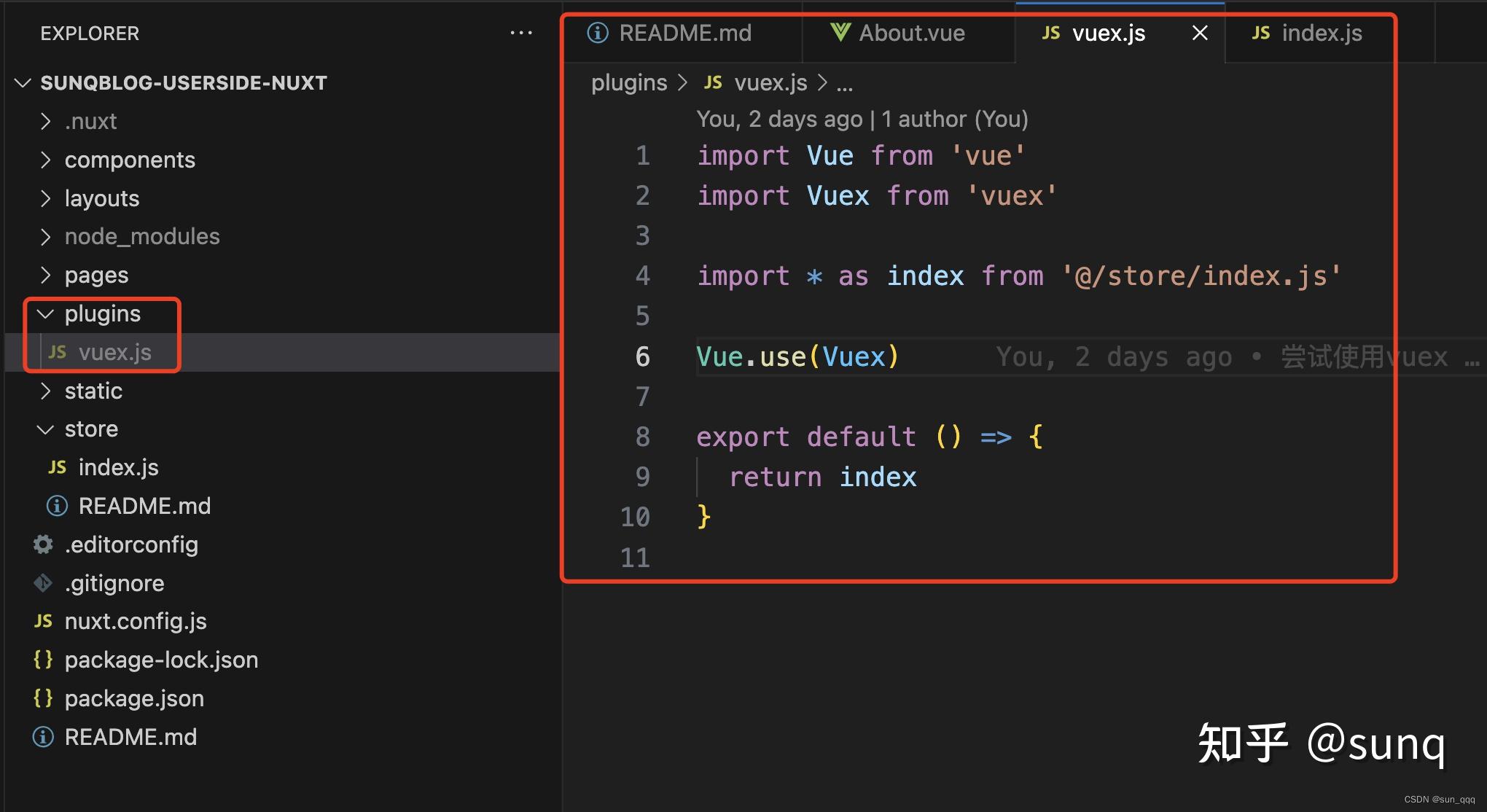The width and height of the screenshot is (1487, 812).
Task: Open index.js inside store folder
Action: (118, 467)
